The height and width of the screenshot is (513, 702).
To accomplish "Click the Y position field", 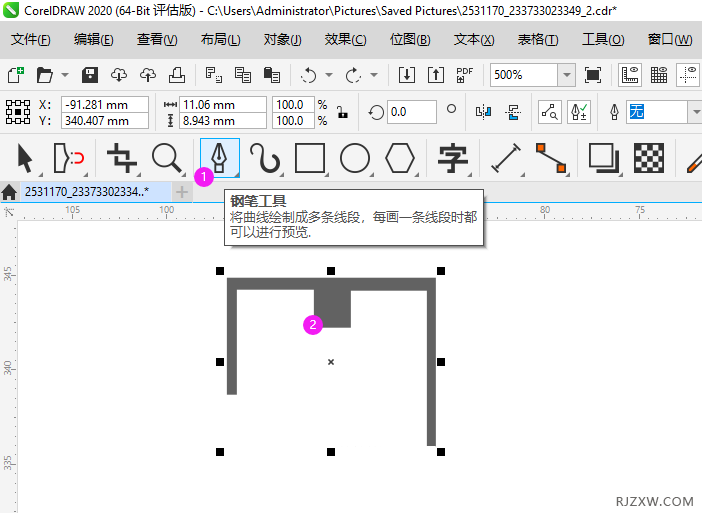I will coord(105,121).
